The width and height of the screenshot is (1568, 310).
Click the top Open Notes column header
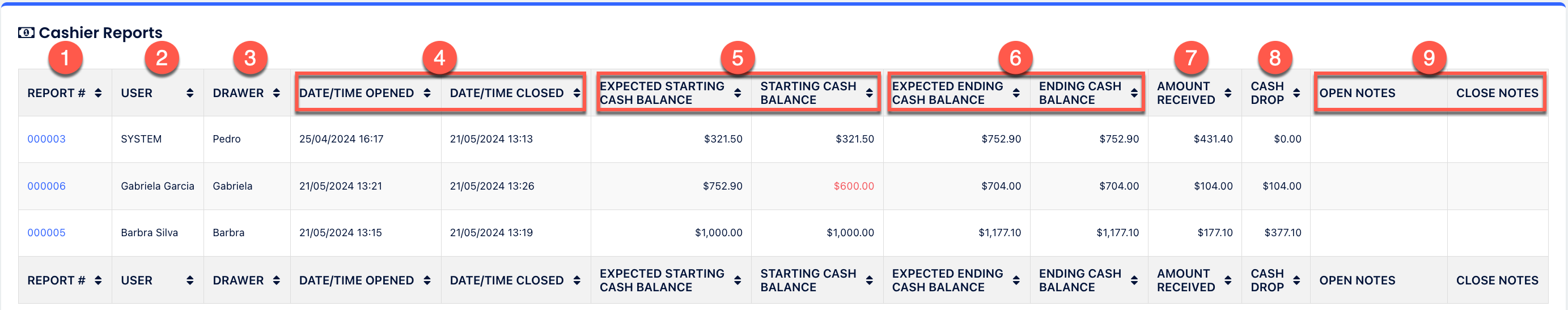[x=1357, y=93]
